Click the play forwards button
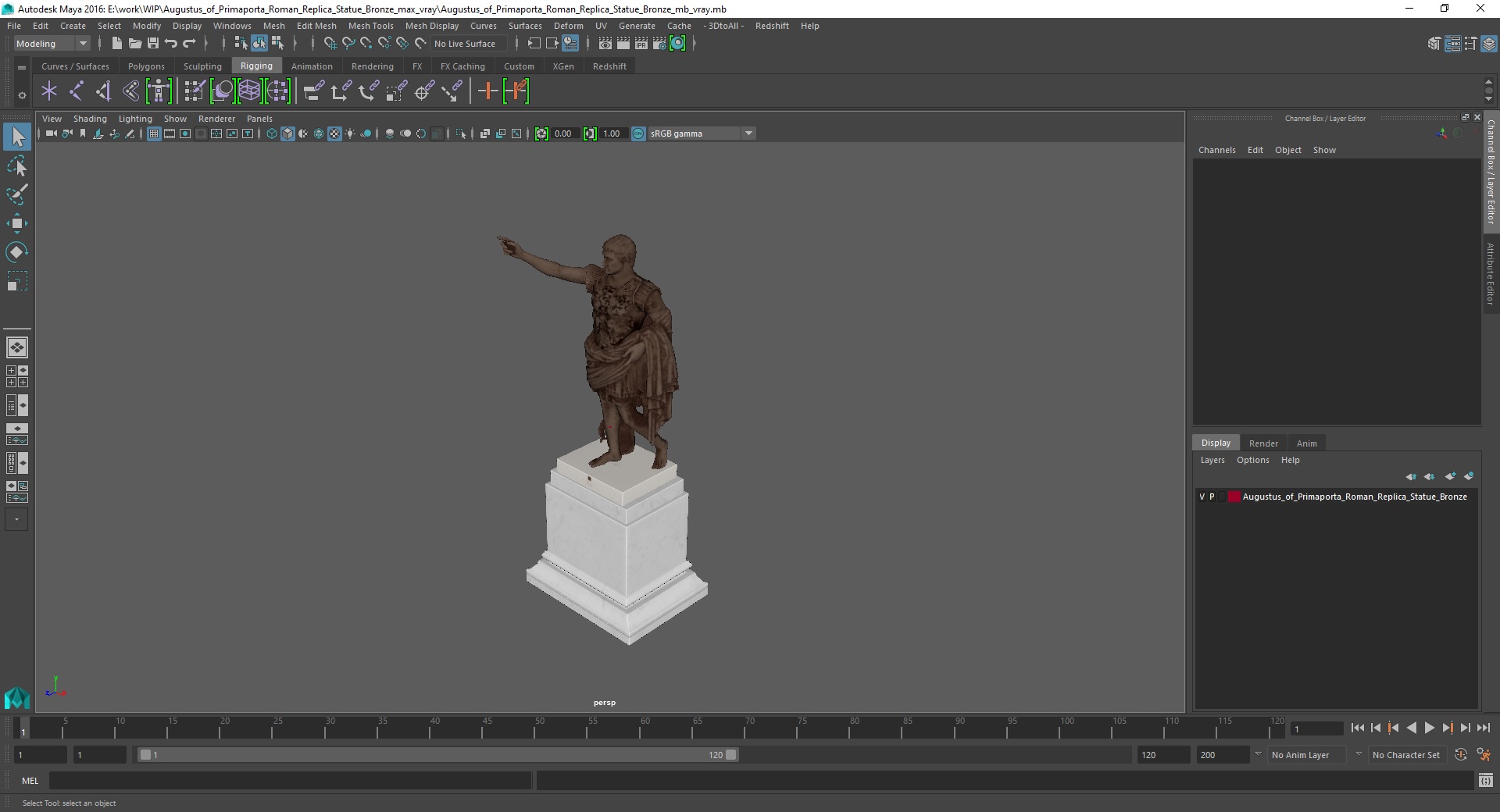Screen dimensions: 1500x812 [x=1429, y=728]
